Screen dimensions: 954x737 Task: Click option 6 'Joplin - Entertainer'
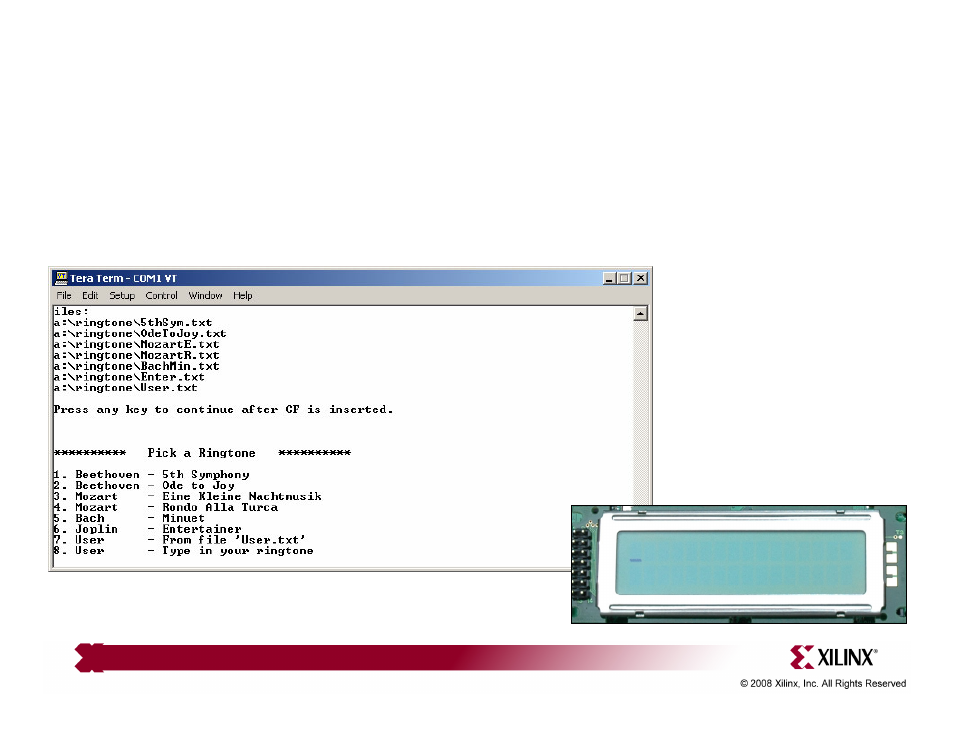pyautogui.click(x=148, y=529)
